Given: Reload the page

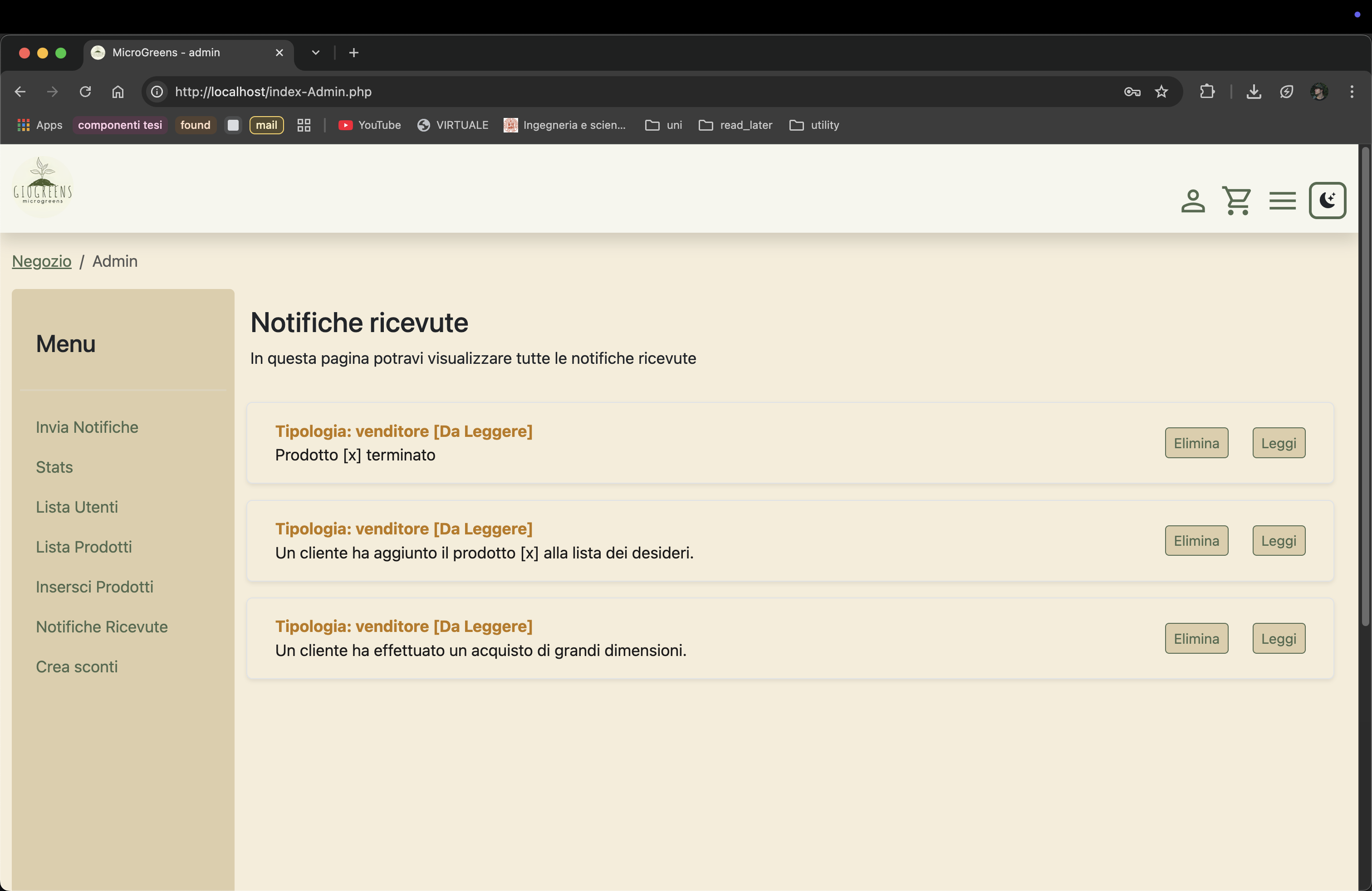Looking at the screenshot, I should (x=85, y=92).
